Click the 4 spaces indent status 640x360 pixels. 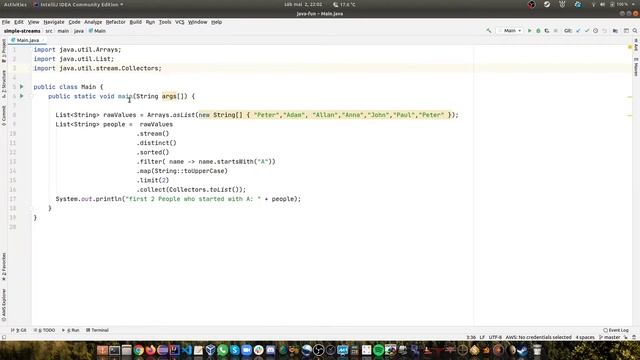[x=585, y=338]
